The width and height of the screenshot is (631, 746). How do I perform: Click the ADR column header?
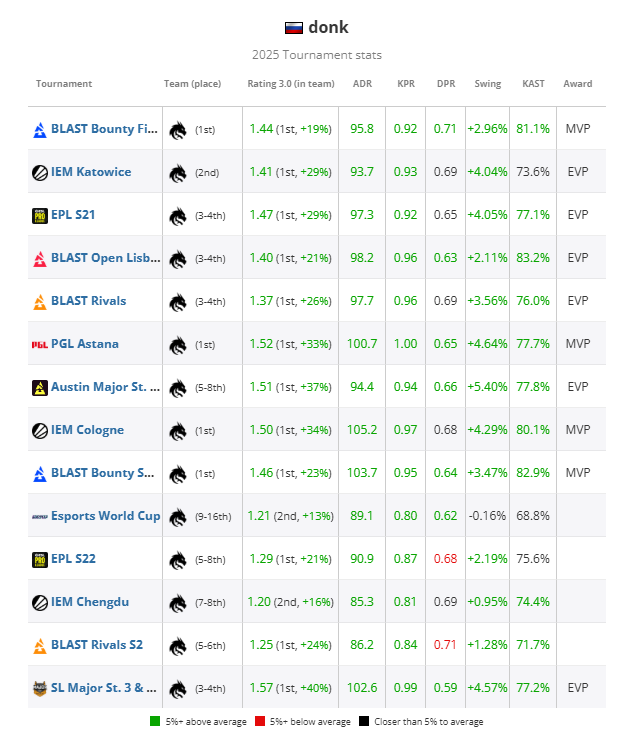click(x=362, y=84)
